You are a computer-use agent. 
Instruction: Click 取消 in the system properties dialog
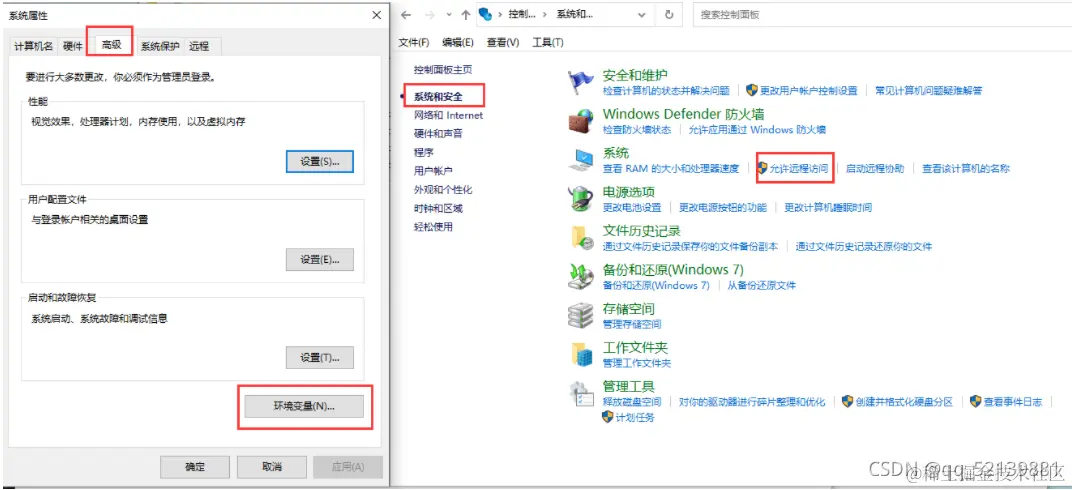[x=271, y=467]
